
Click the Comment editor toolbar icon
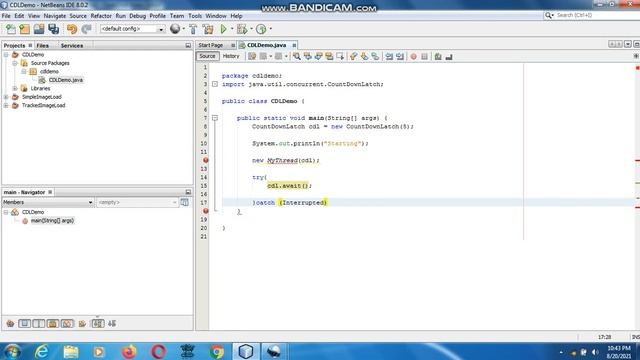438,56
